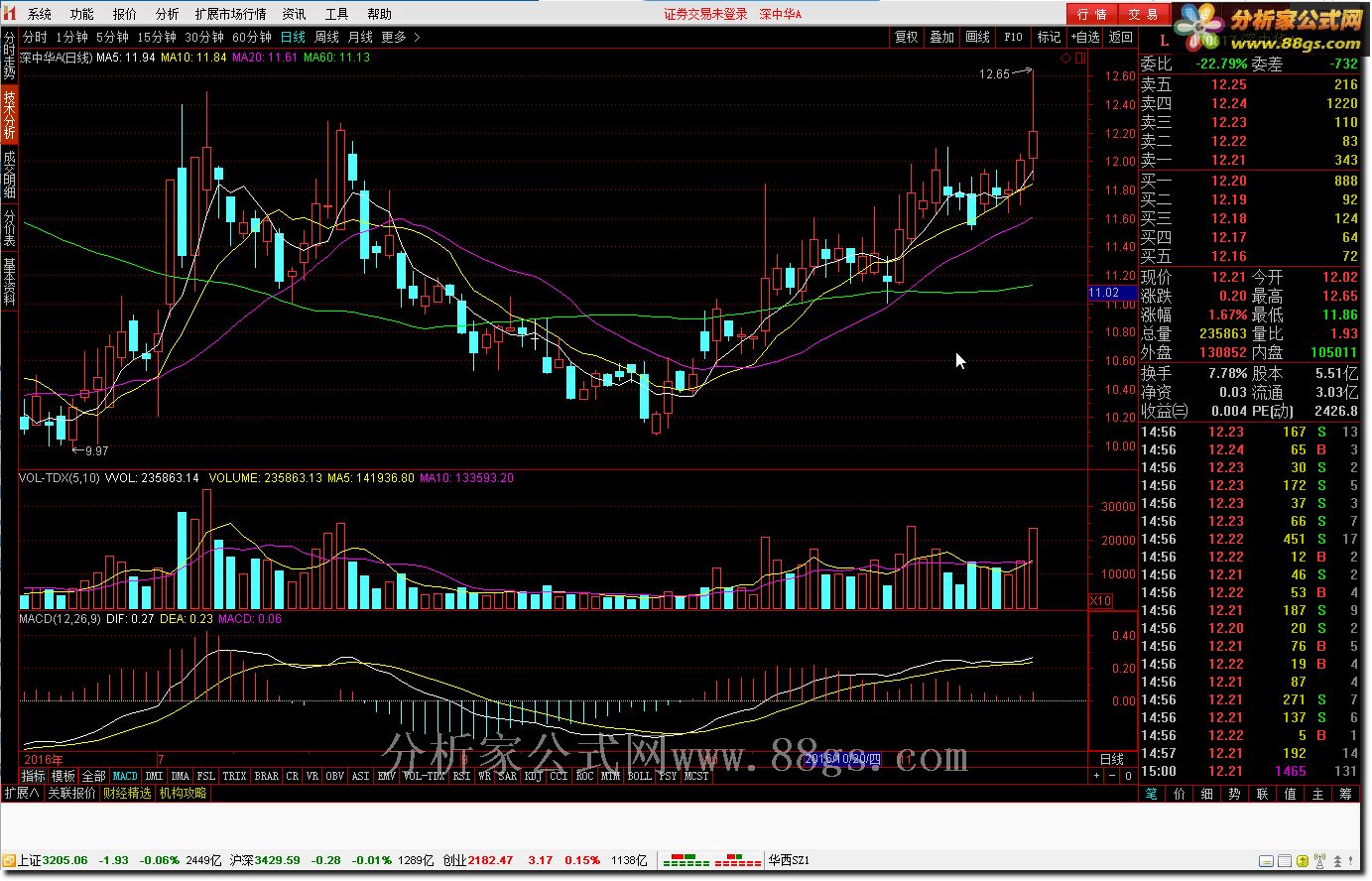Image resolution: width=1372 pixels, height=881 pixels.
Task: Switch to 行情 quotes mode
Action: 1092,14
